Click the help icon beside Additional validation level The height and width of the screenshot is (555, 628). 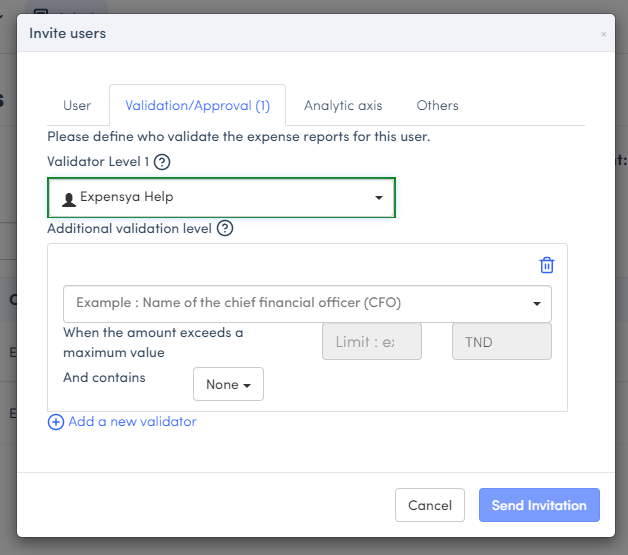[225, 228]
